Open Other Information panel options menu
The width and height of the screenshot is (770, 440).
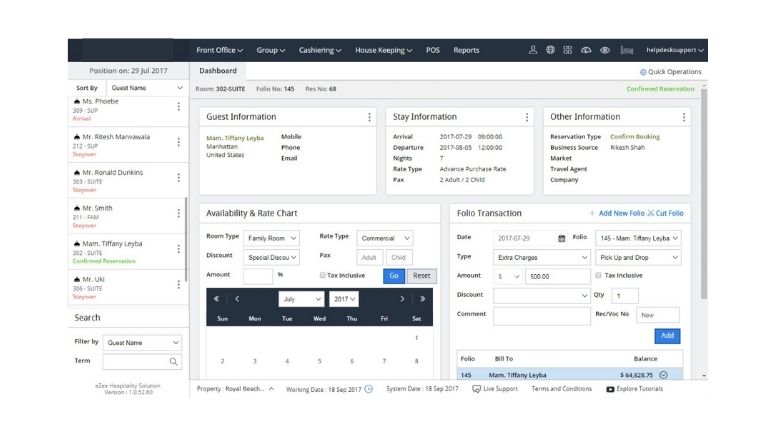pos(684,117)
